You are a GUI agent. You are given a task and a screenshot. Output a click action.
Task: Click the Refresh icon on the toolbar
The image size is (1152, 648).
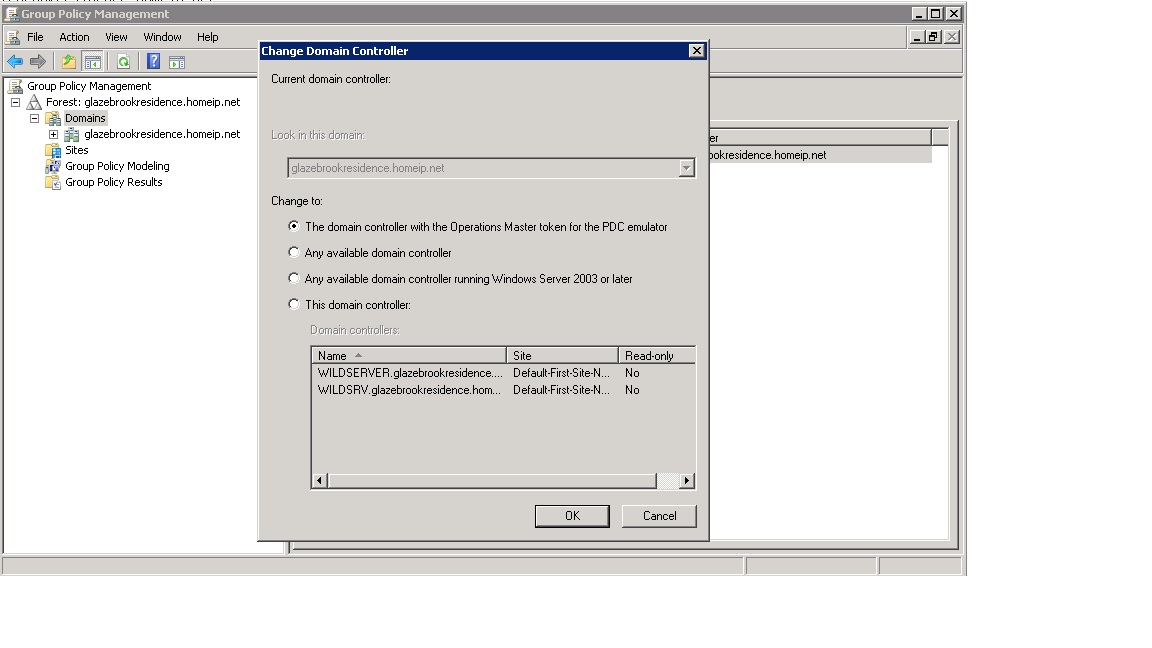122,61
